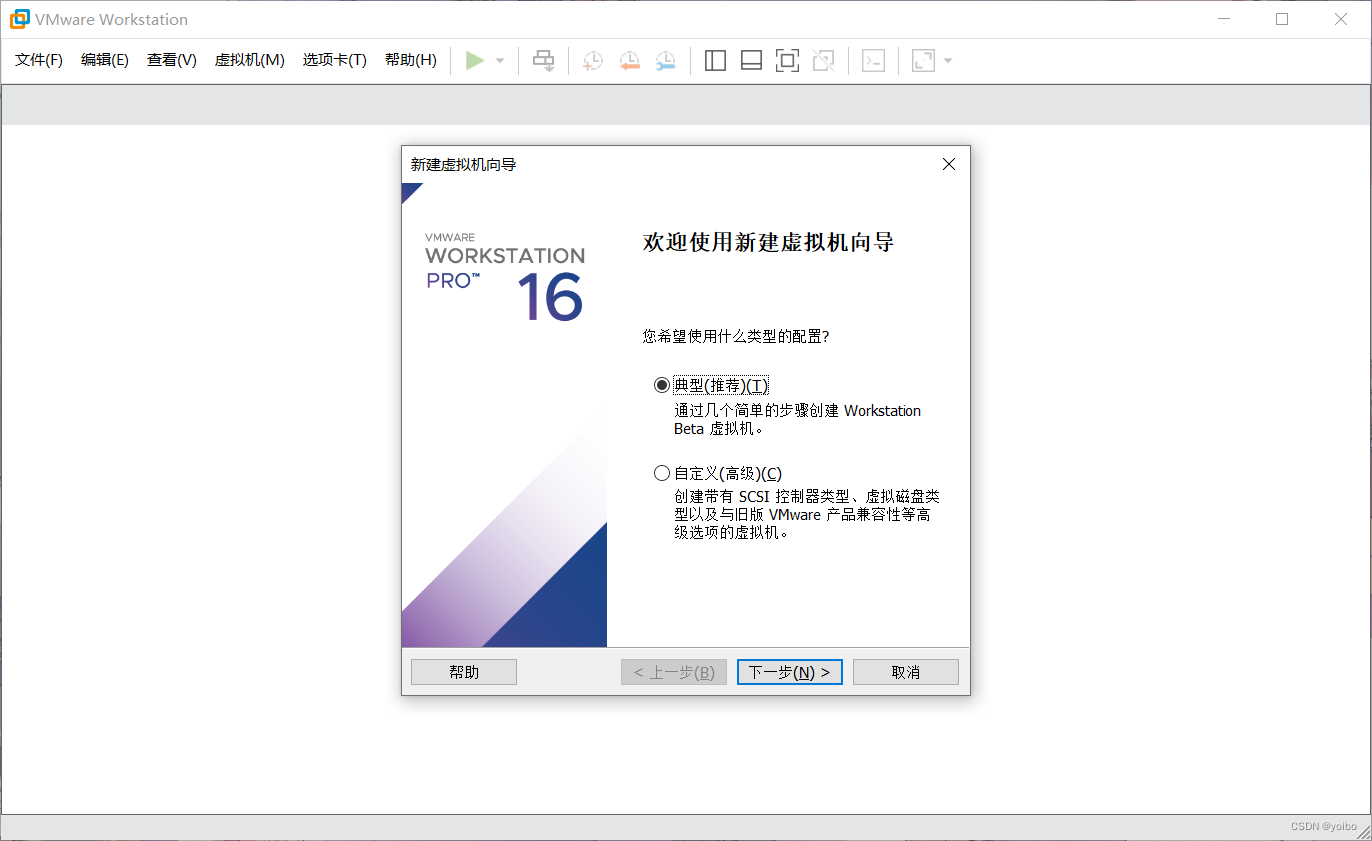Image resolution: width=1372 pixels, height=841 pixels.
Task: Open the 编辑(E) menu
Action: pos(105,60)
